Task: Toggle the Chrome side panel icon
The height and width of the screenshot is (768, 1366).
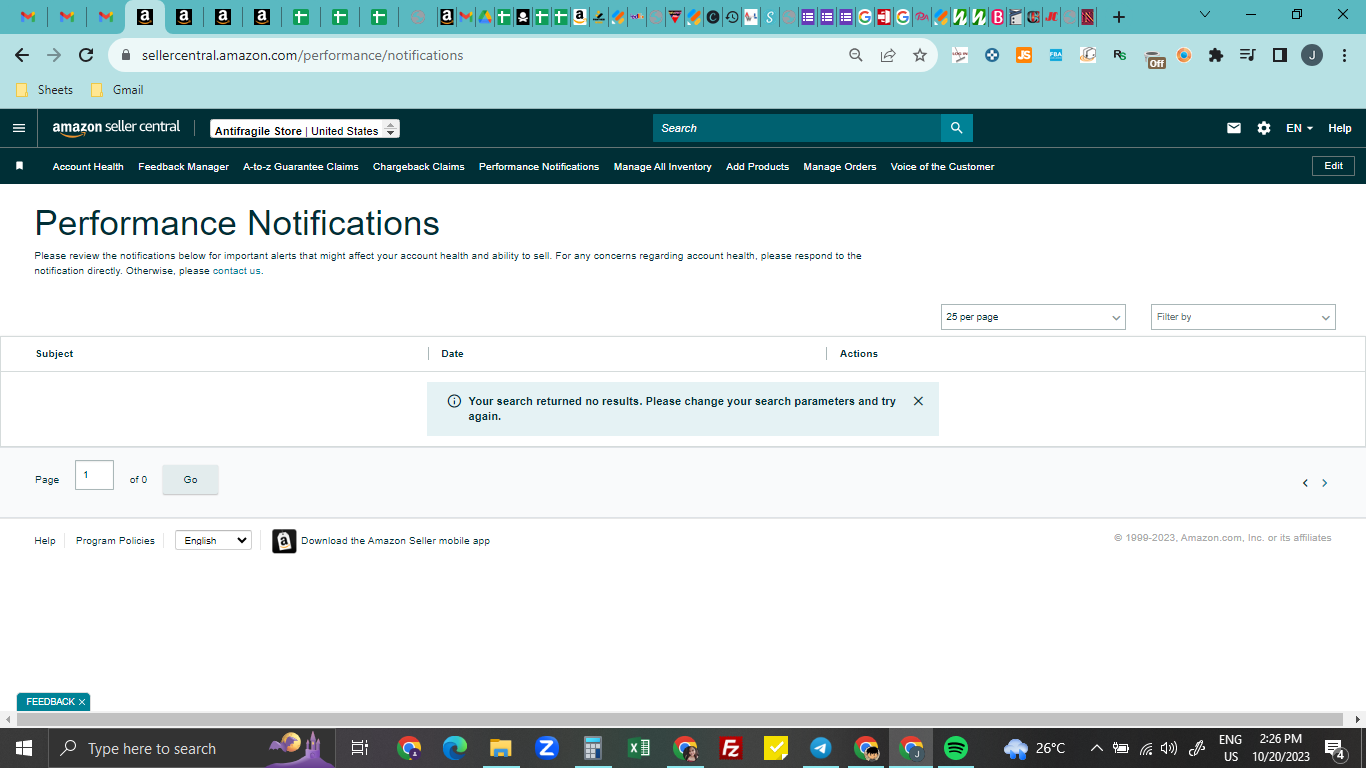Action: (x=1280, y=55)
